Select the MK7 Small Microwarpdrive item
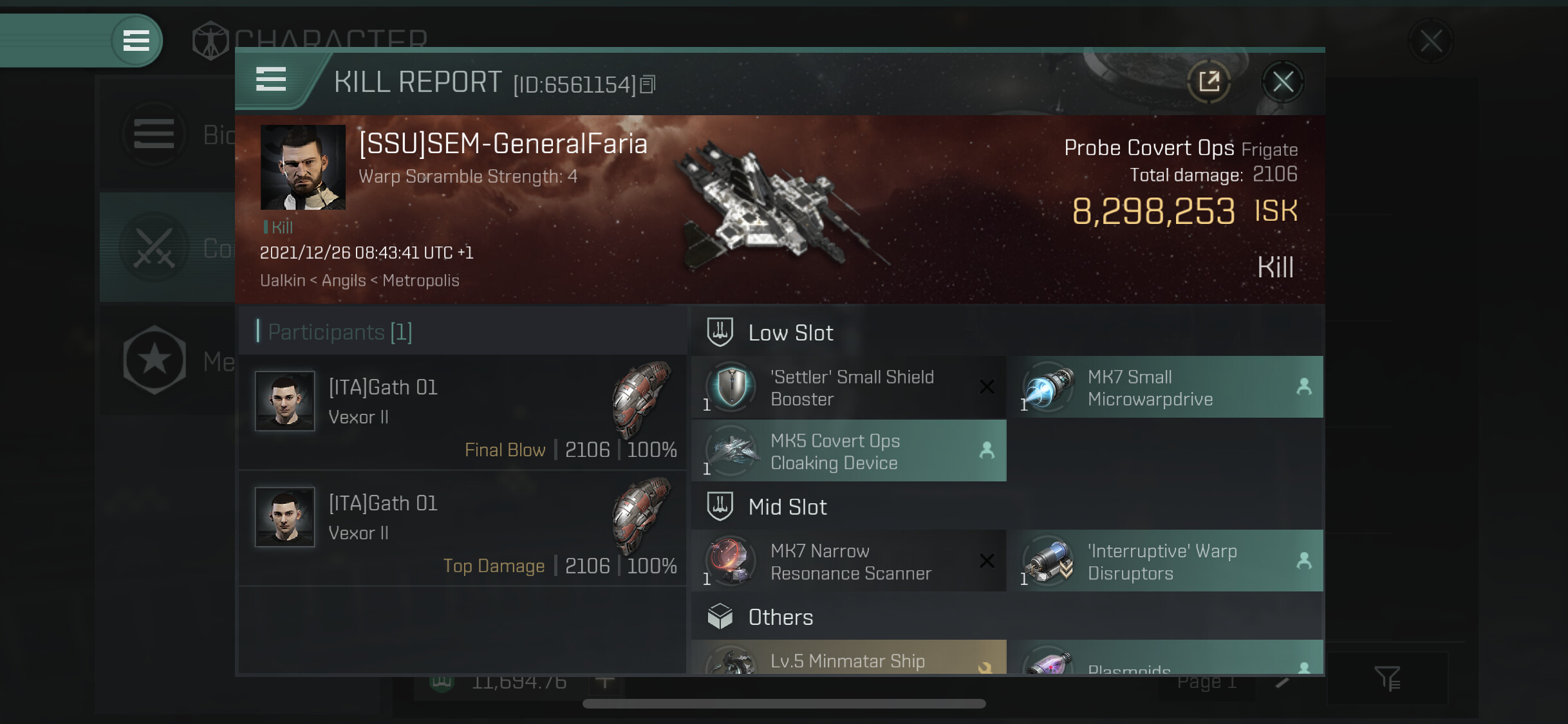The width and height of the screenshot is (1568, 724). [1166, 387]
